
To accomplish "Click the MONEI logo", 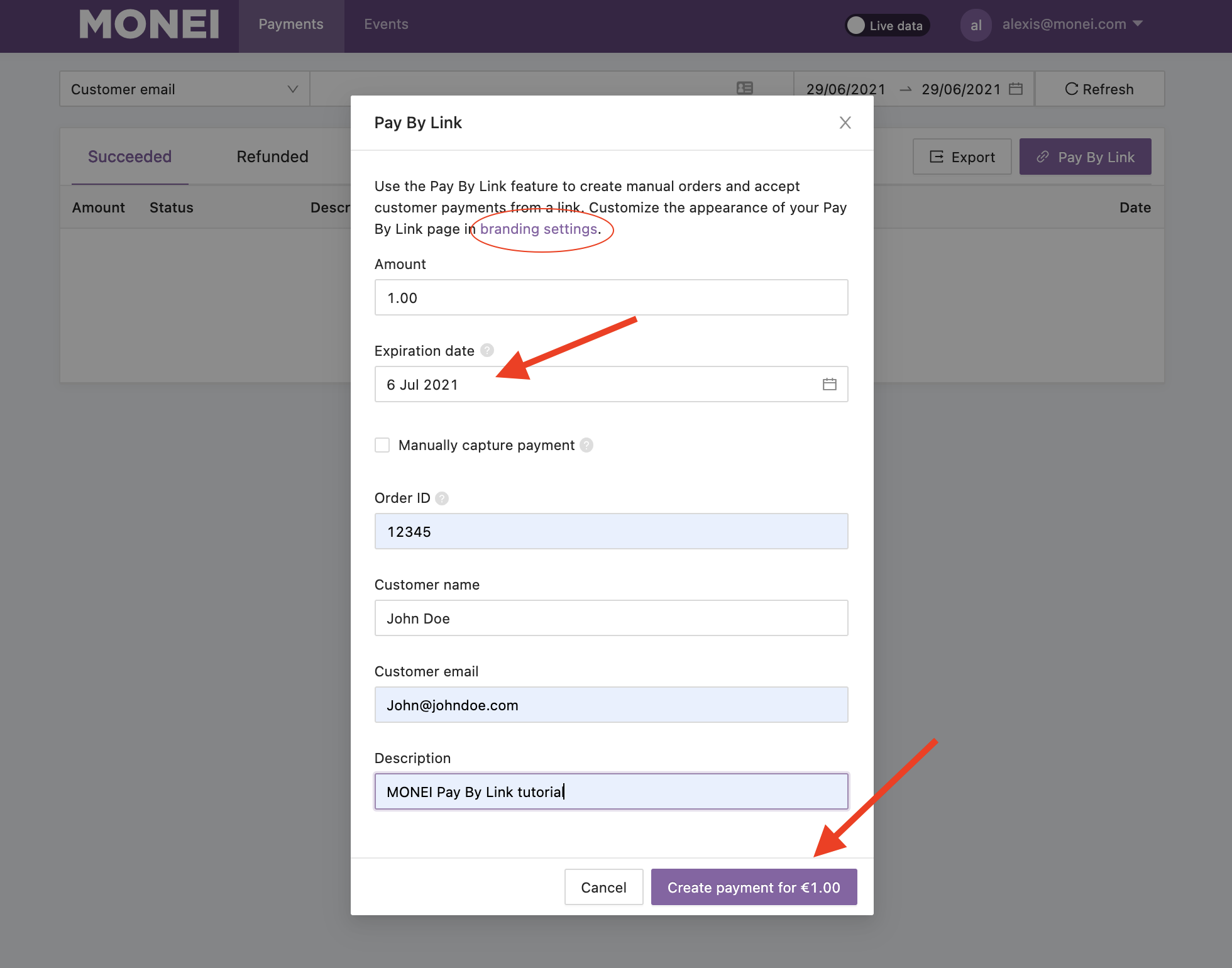I will pyautogui.click(x=149, y=25).
